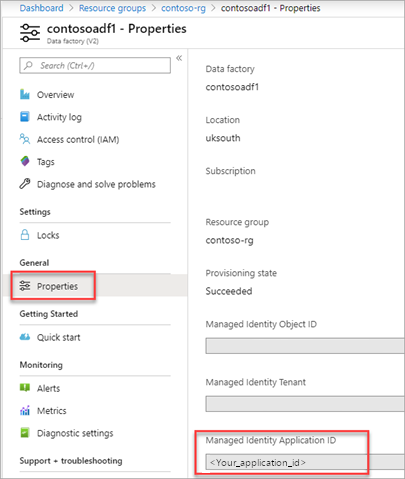Click the 'Subscription' label
Screen dimensions: 405x479
pyautogui.click(x=230, y=171)
